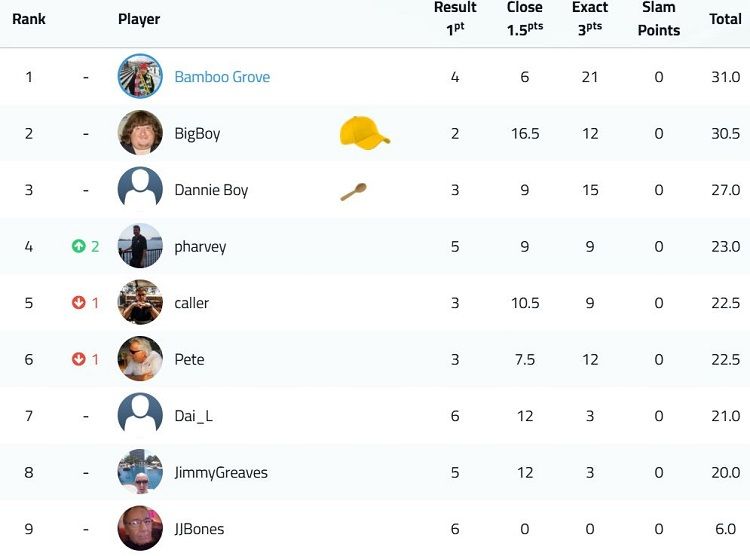
Task: Sort by the Total column header
Action: pos(725,19)
